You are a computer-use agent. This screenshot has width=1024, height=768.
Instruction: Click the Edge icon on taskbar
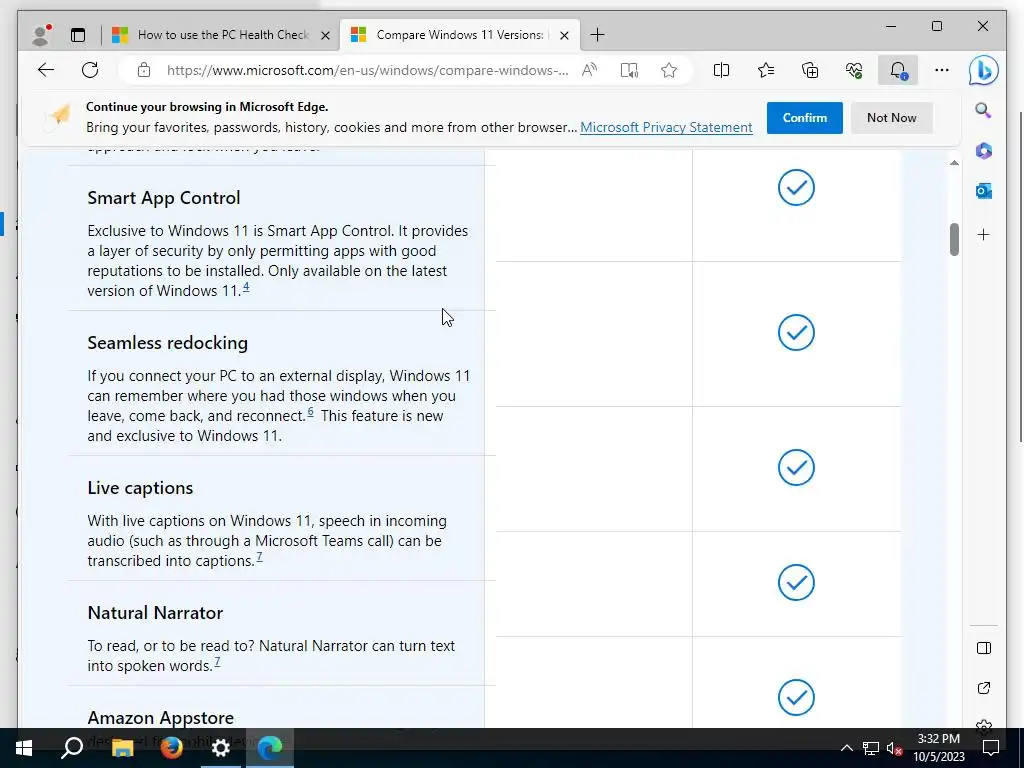[x=270, y=748]
